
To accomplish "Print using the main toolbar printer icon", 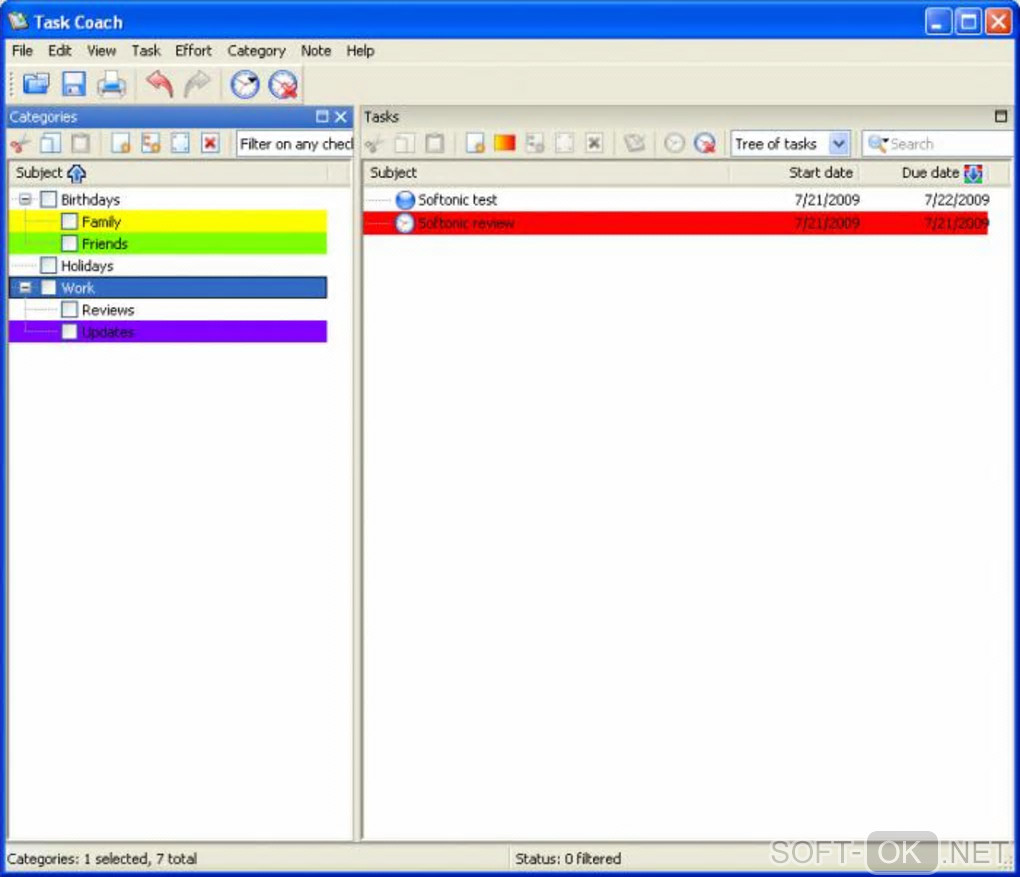I will pyautogui.click(x=111, y=85).
